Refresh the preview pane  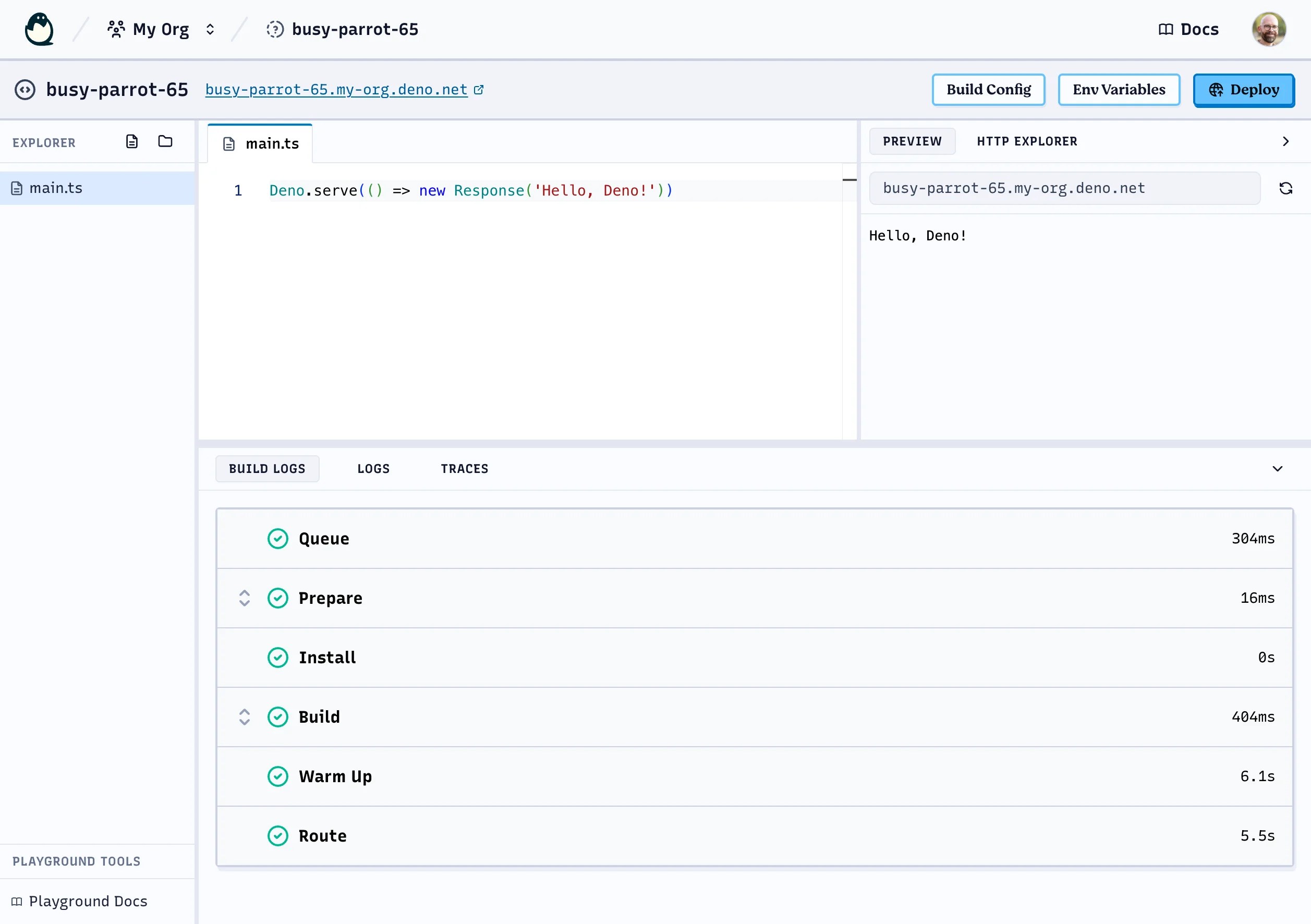point(1285,188)
